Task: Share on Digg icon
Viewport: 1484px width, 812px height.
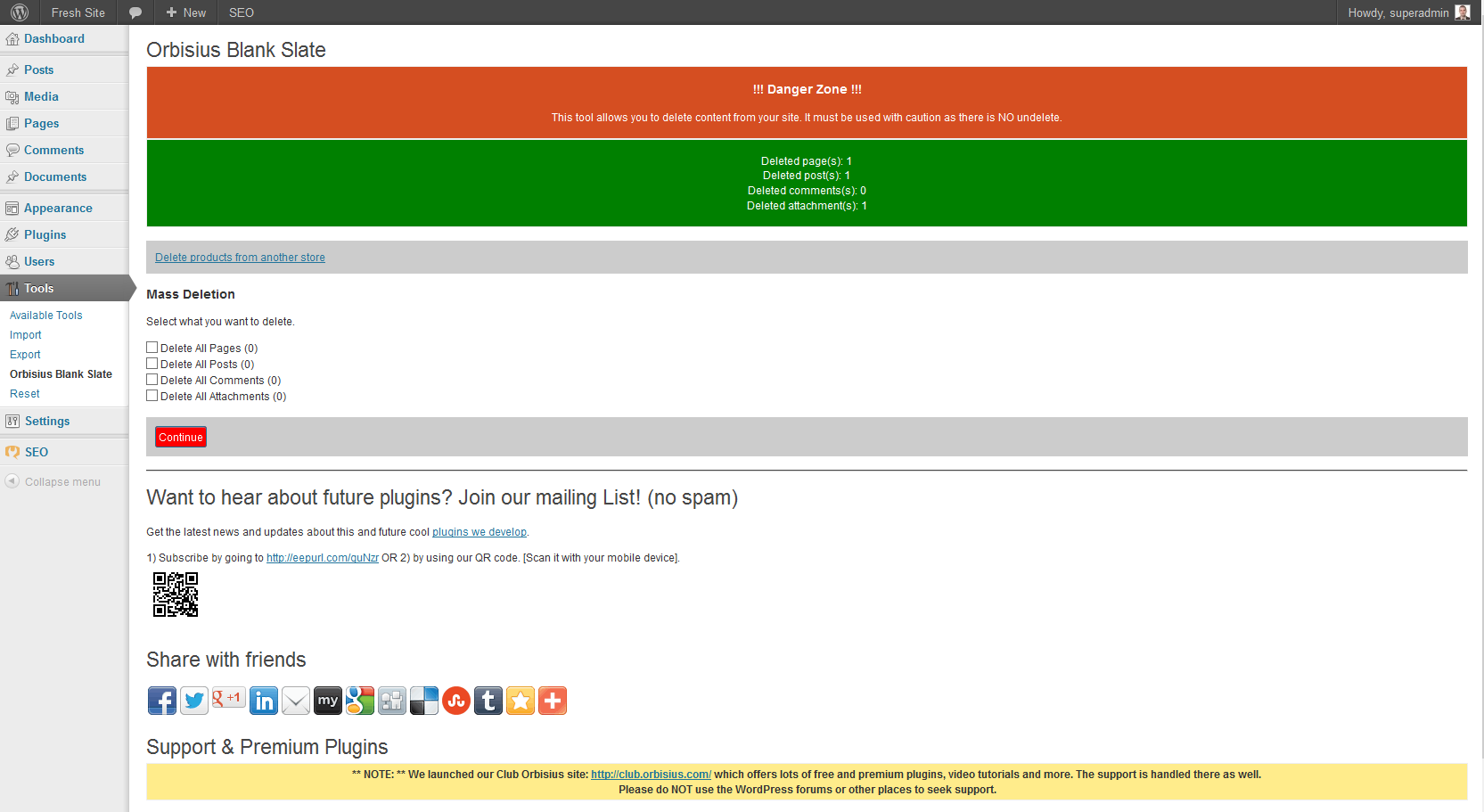Action: 392,701
